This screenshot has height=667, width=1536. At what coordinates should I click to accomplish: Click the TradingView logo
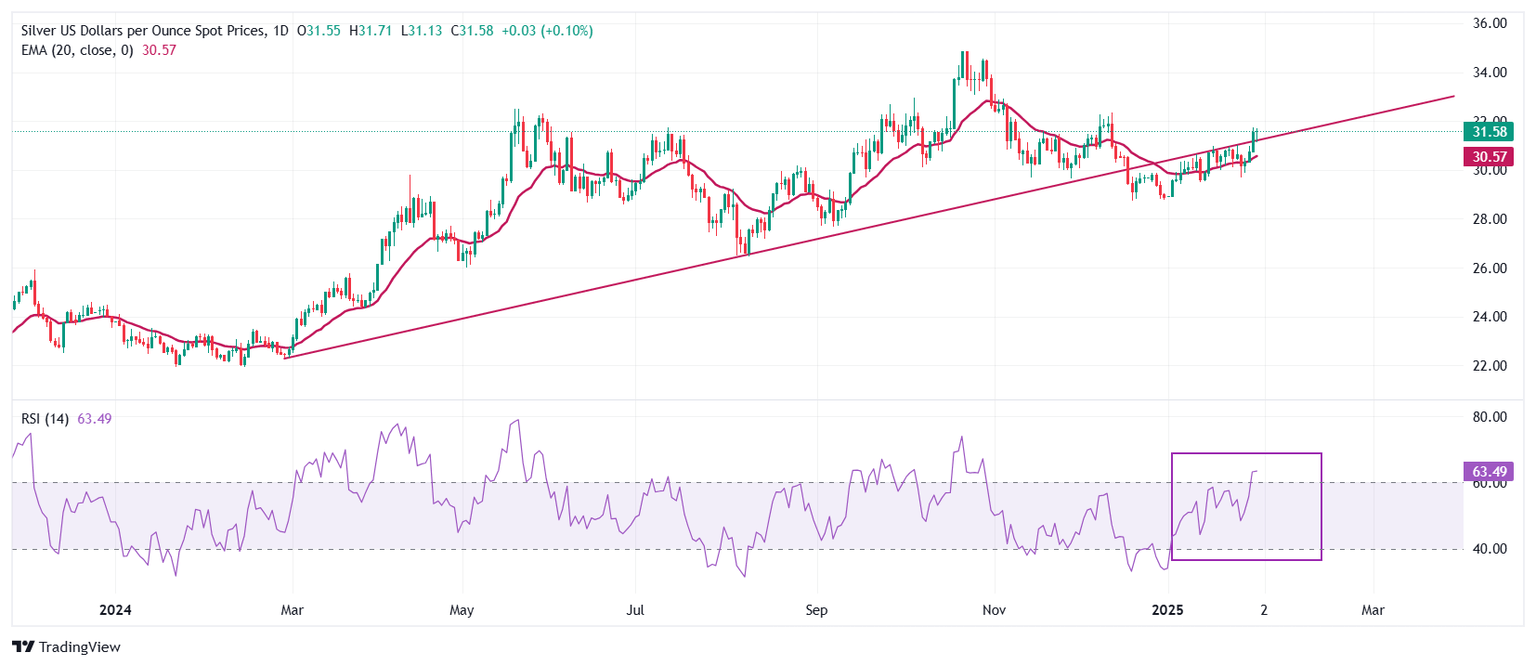coord(66,647)
